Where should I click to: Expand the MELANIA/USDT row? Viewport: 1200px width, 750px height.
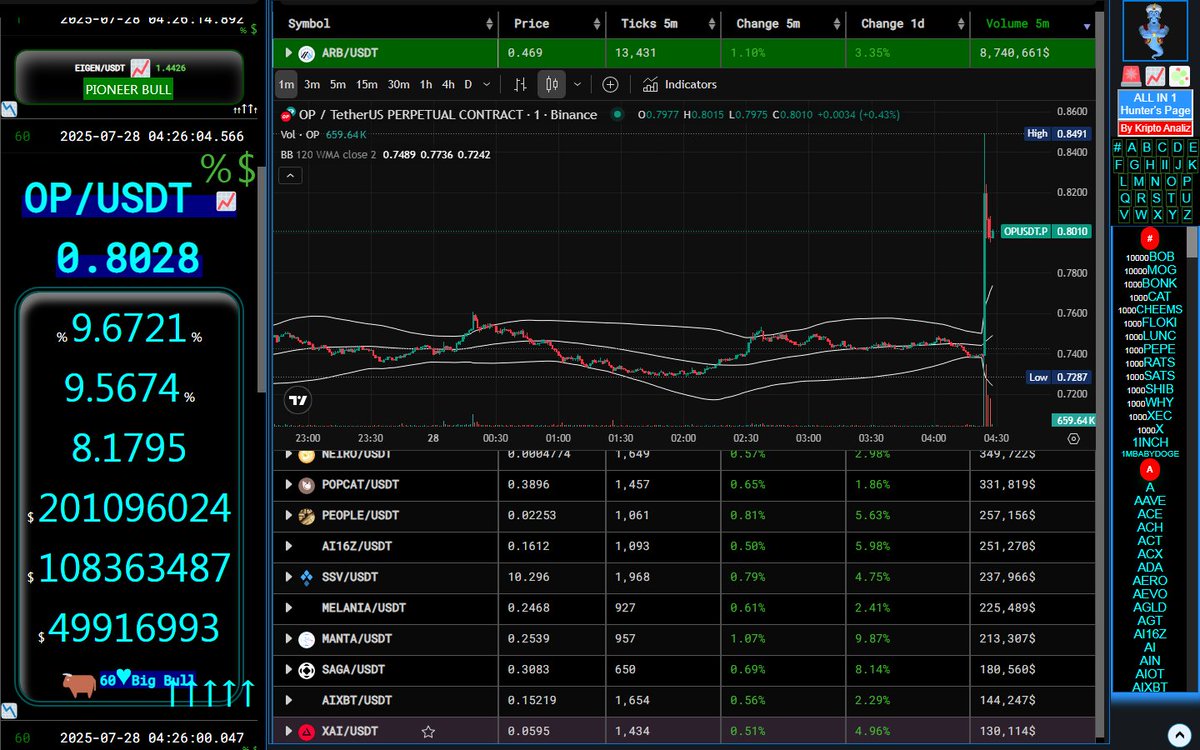point(289,608)
